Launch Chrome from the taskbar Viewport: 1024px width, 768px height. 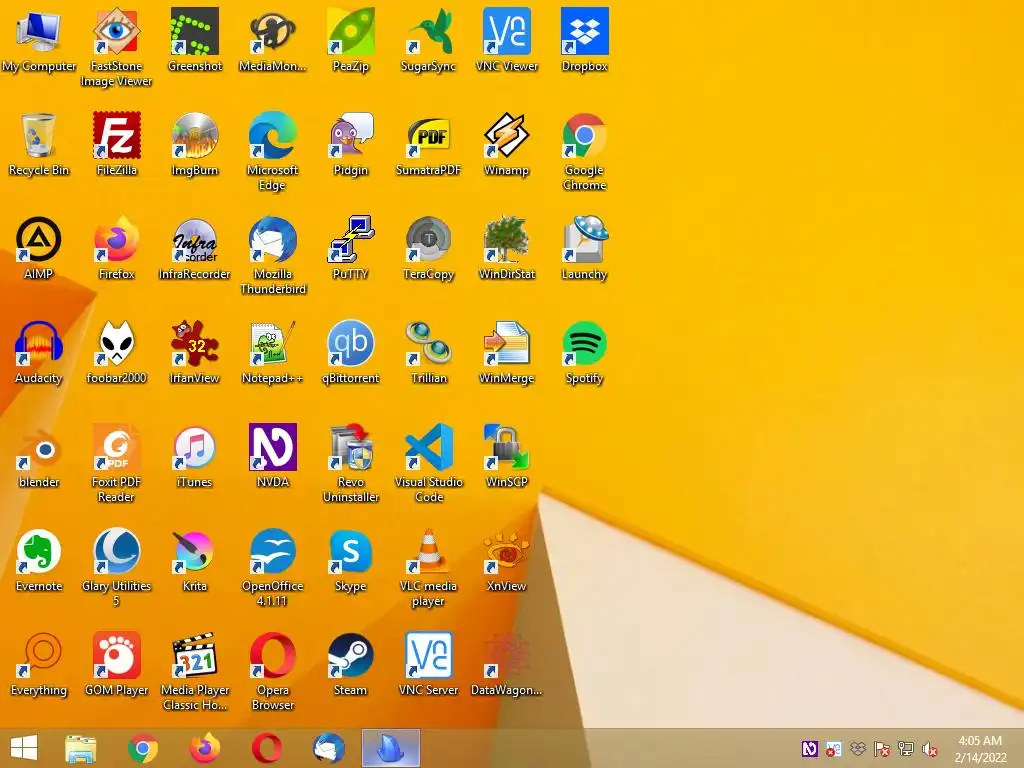click(143, 748)
